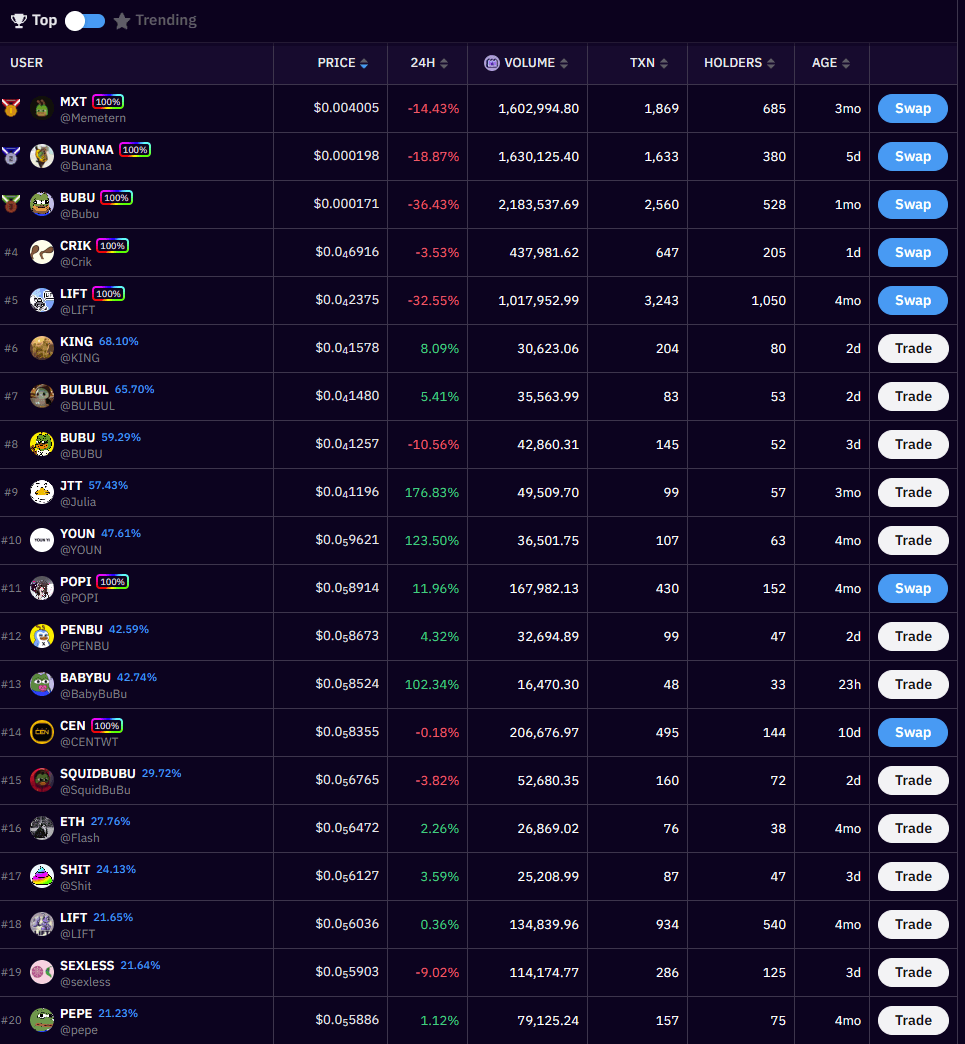Click the JTT duck avatar icon
Viewport: 965px width, 1044px height.
tap(42, 492)
